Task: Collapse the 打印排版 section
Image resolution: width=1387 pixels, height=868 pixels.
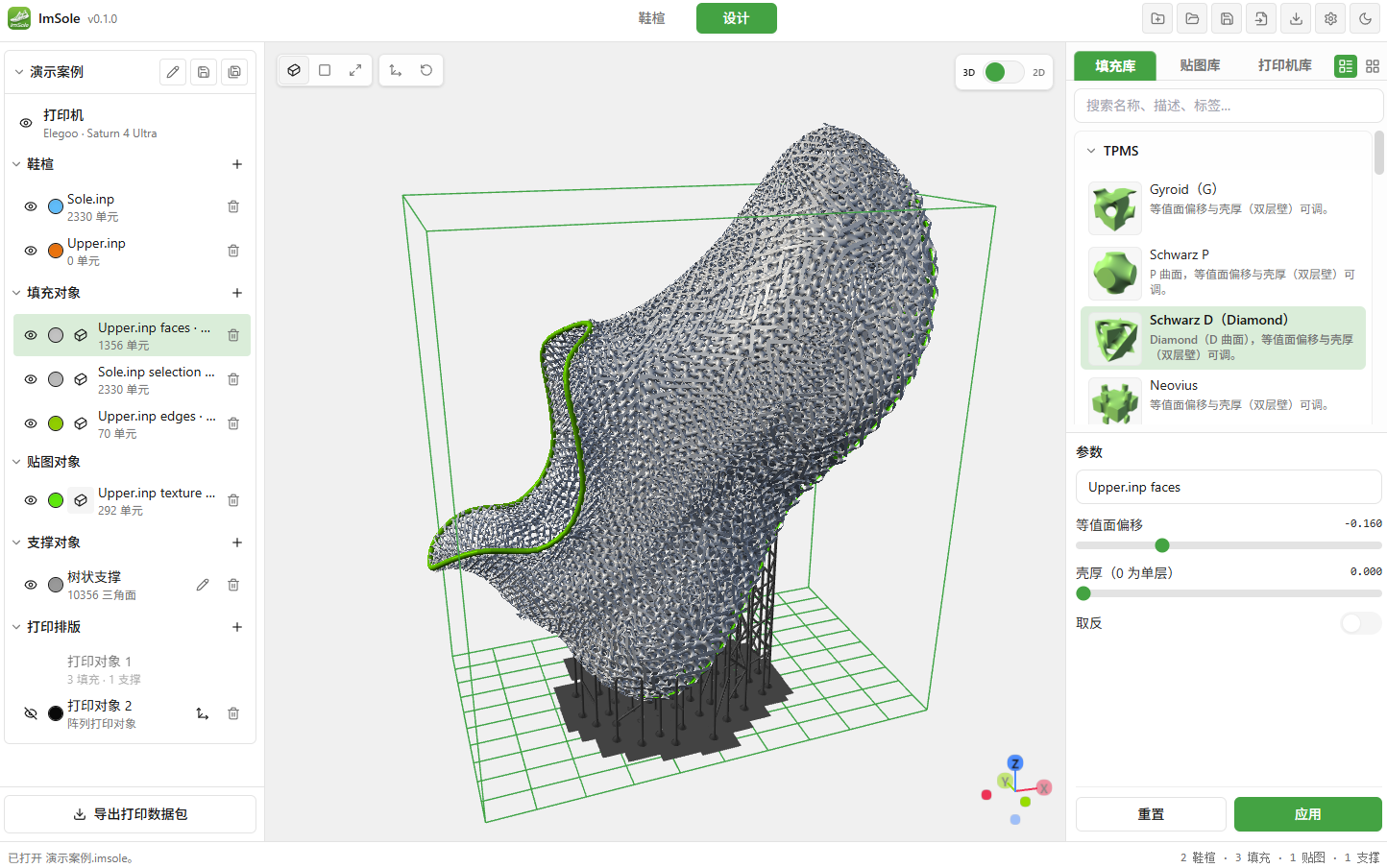Action: coord(16,627)
